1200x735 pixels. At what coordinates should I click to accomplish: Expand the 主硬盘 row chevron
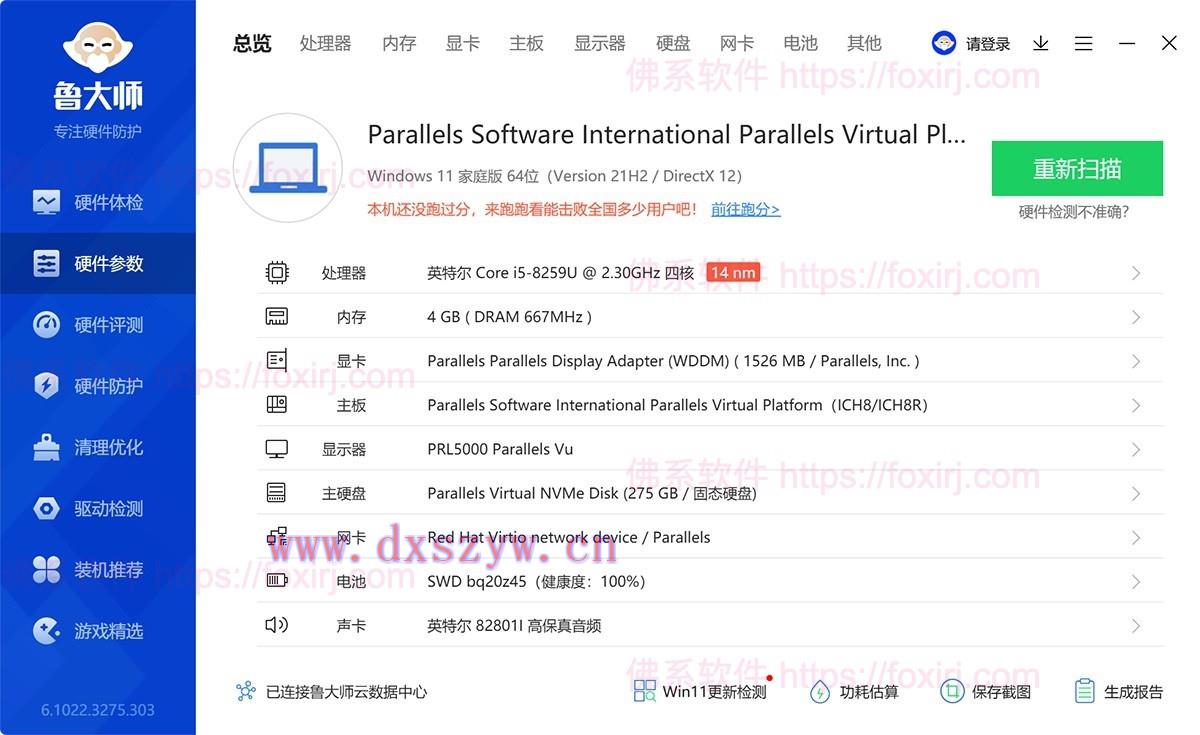tap(1136, 493)
